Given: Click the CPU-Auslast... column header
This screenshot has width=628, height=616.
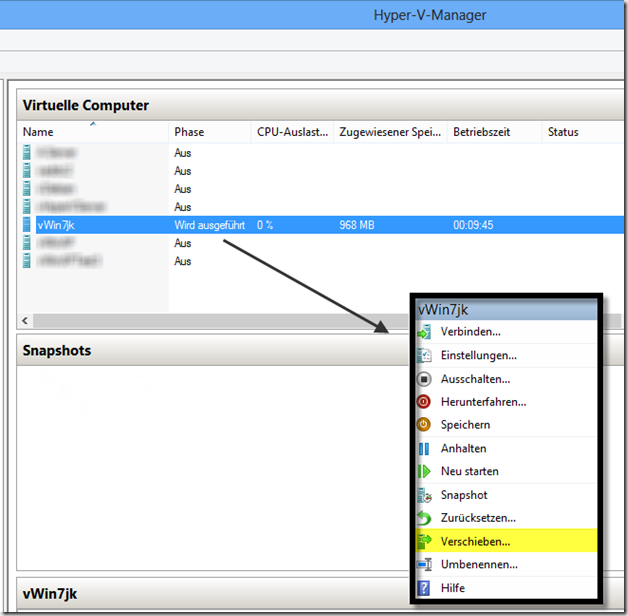Looking at the screenshot, I should click(x=292, y=132).
